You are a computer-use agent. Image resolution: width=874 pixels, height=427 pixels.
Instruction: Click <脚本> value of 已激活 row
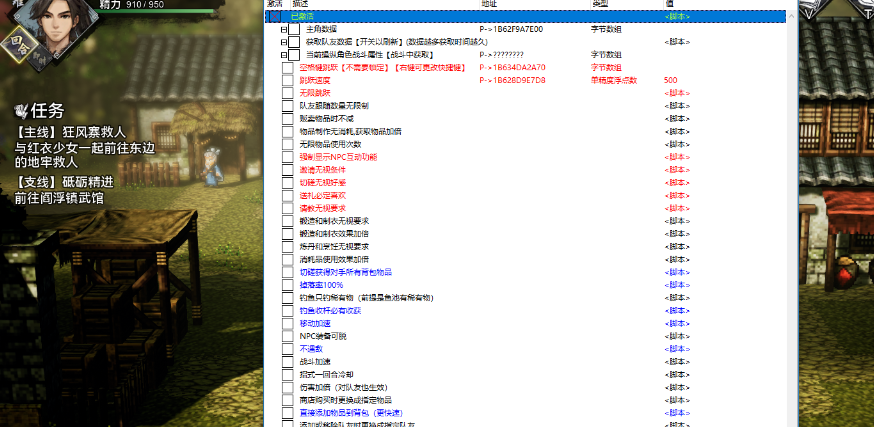(677, 17)
